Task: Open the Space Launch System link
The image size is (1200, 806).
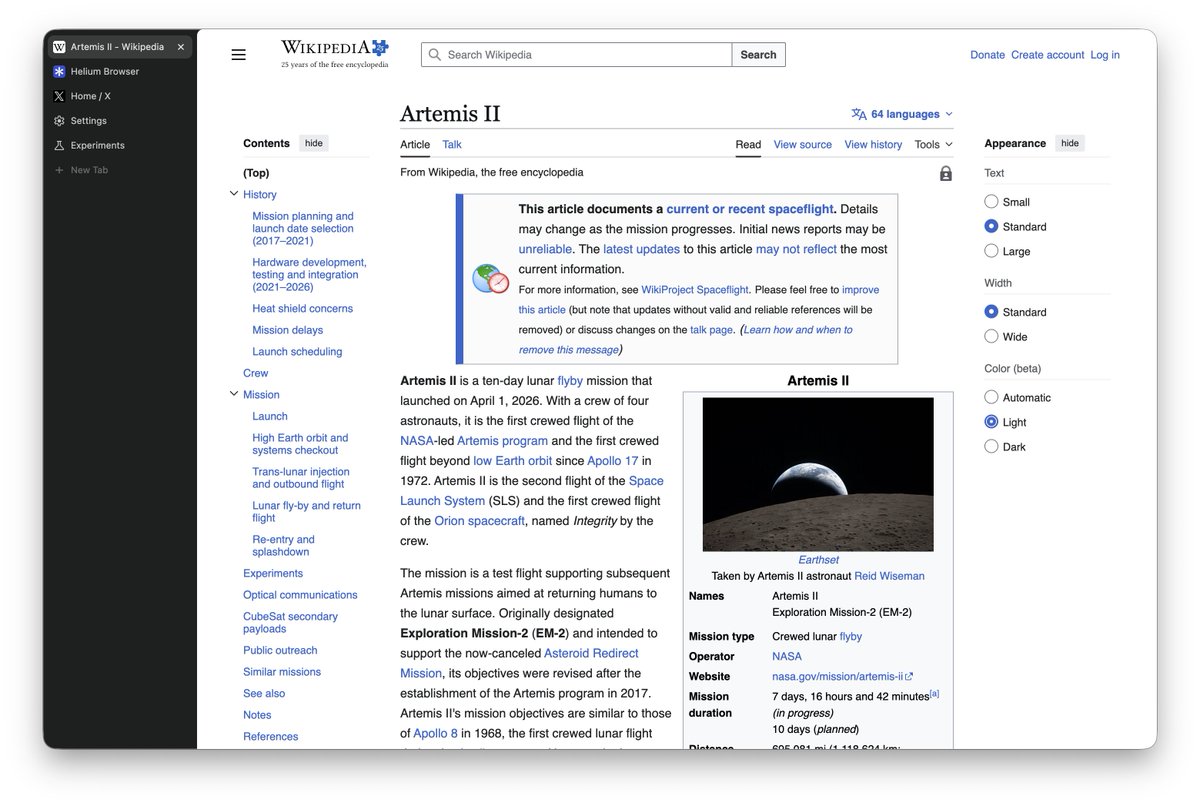Action: click(532, 491)
